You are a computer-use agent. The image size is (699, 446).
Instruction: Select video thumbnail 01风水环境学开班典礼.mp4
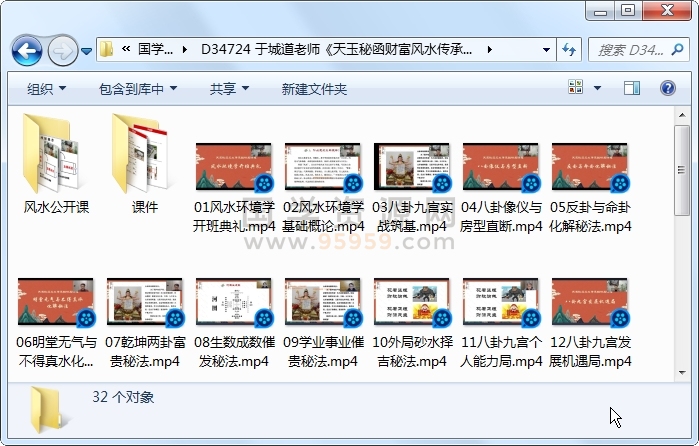234,167
